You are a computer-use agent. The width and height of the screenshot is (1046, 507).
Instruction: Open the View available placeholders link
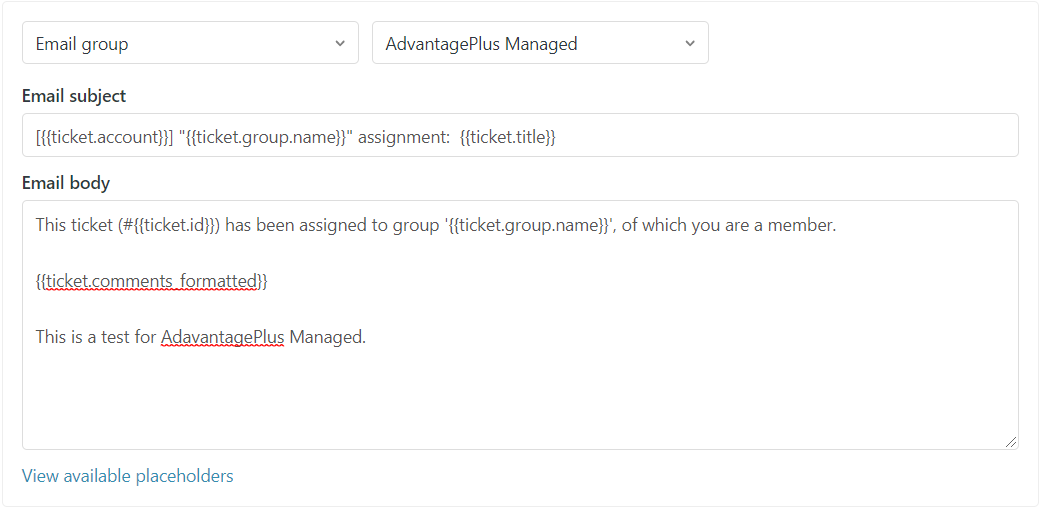(x=127, y=476)
